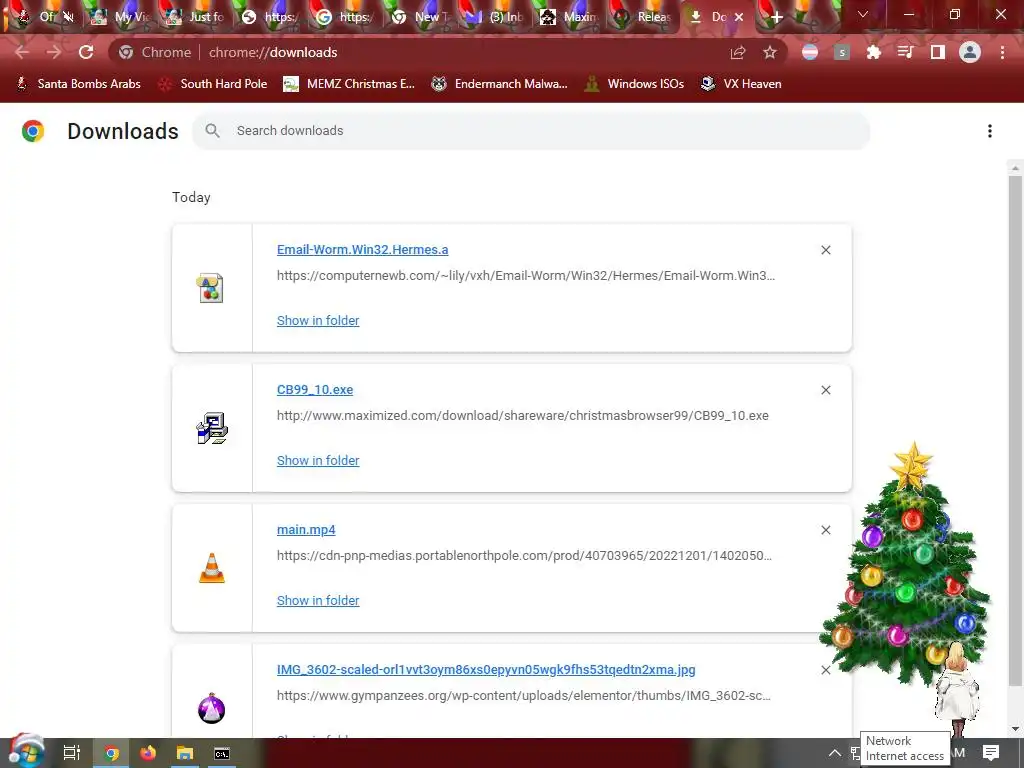
Task: Switch to the 'Releas...' tab
Action: (x=644, y=17)
